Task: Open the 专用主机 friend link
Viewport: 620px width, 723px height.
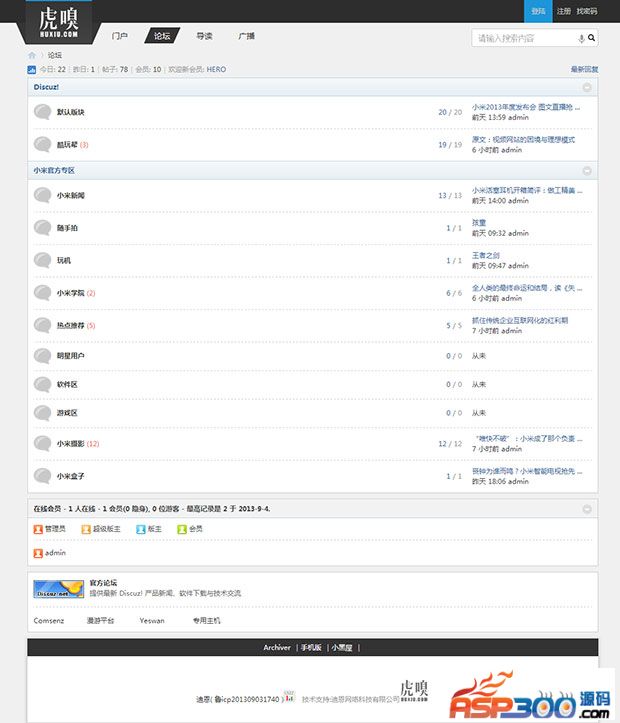Action: coord(207,621)
